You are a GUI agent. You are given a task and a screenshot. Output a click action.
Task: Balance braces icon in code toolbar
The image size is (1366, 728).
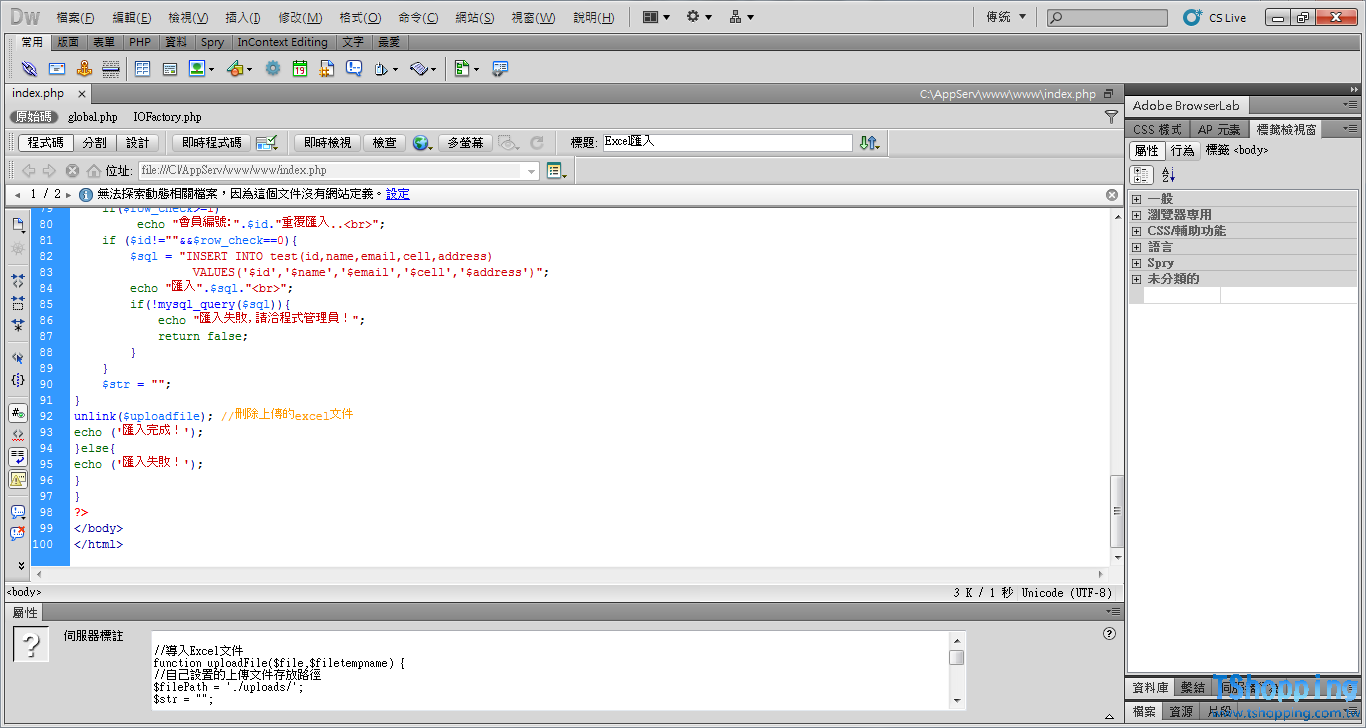18,380
